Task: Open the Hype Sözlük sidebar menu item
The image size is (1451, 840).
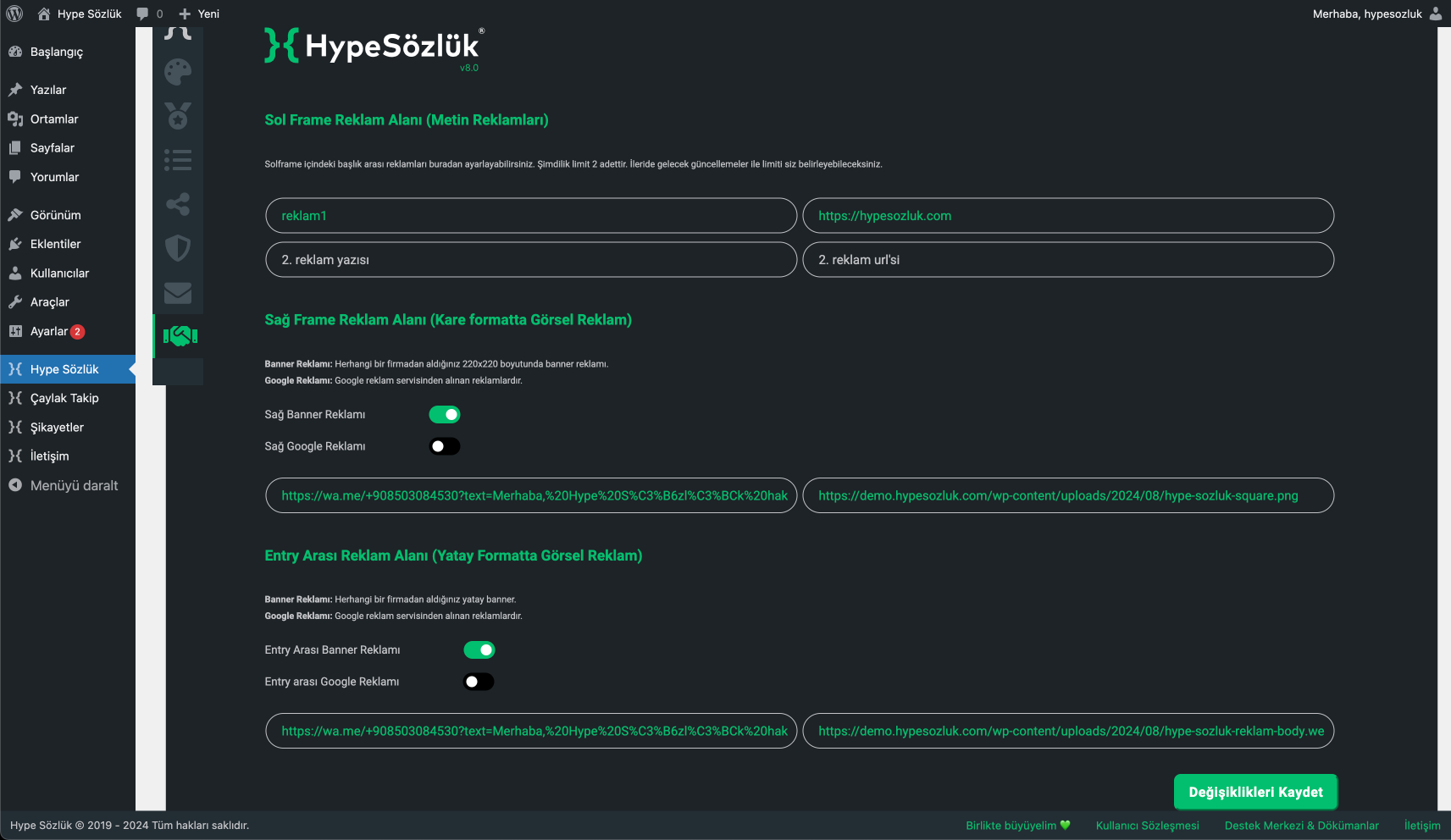Action: [x=68, y=369]
